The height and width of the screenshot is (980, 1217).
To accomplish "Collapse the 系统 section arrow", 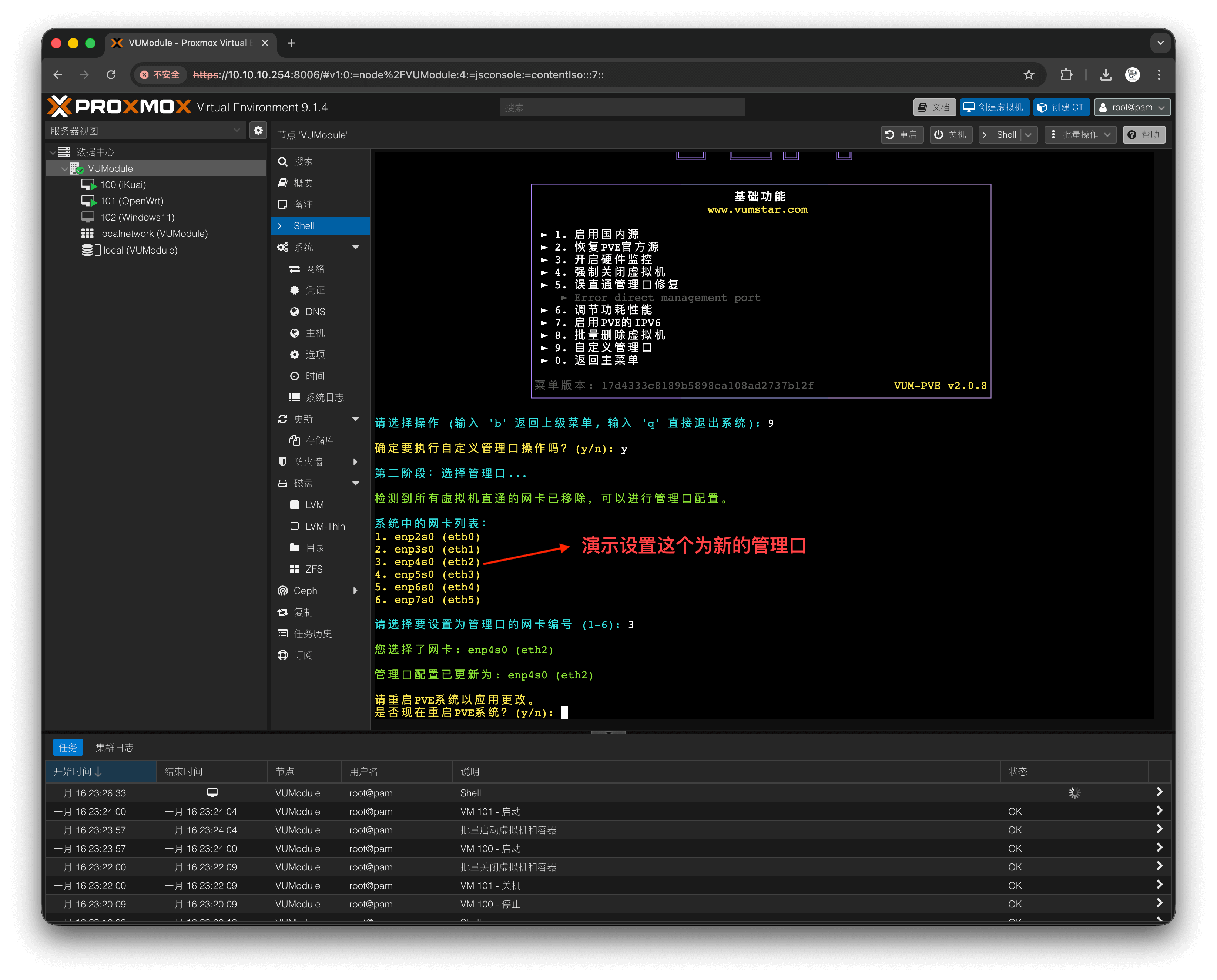I will tap(356, 247).
